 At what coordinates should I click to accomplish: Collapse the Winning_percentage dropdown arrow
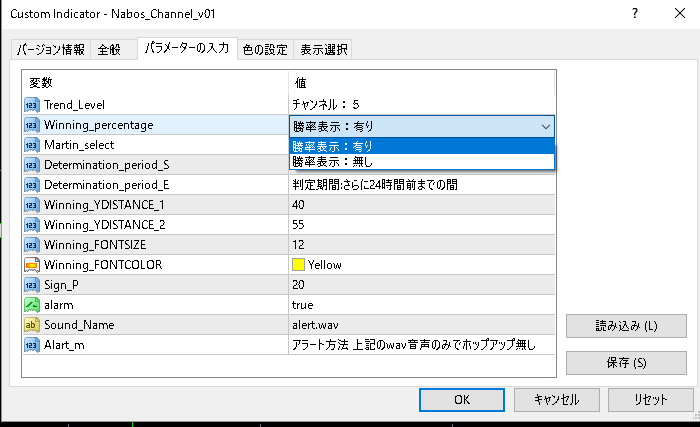pos(546,127)
